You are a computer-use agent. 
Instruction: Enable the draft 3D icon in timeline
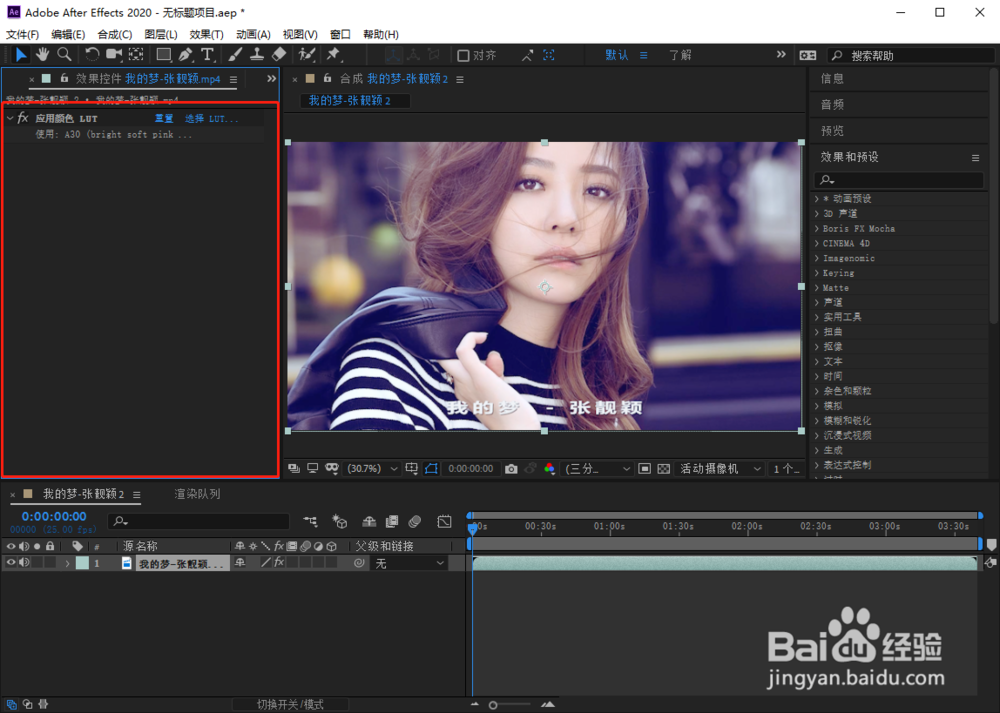tap(340, 522)
